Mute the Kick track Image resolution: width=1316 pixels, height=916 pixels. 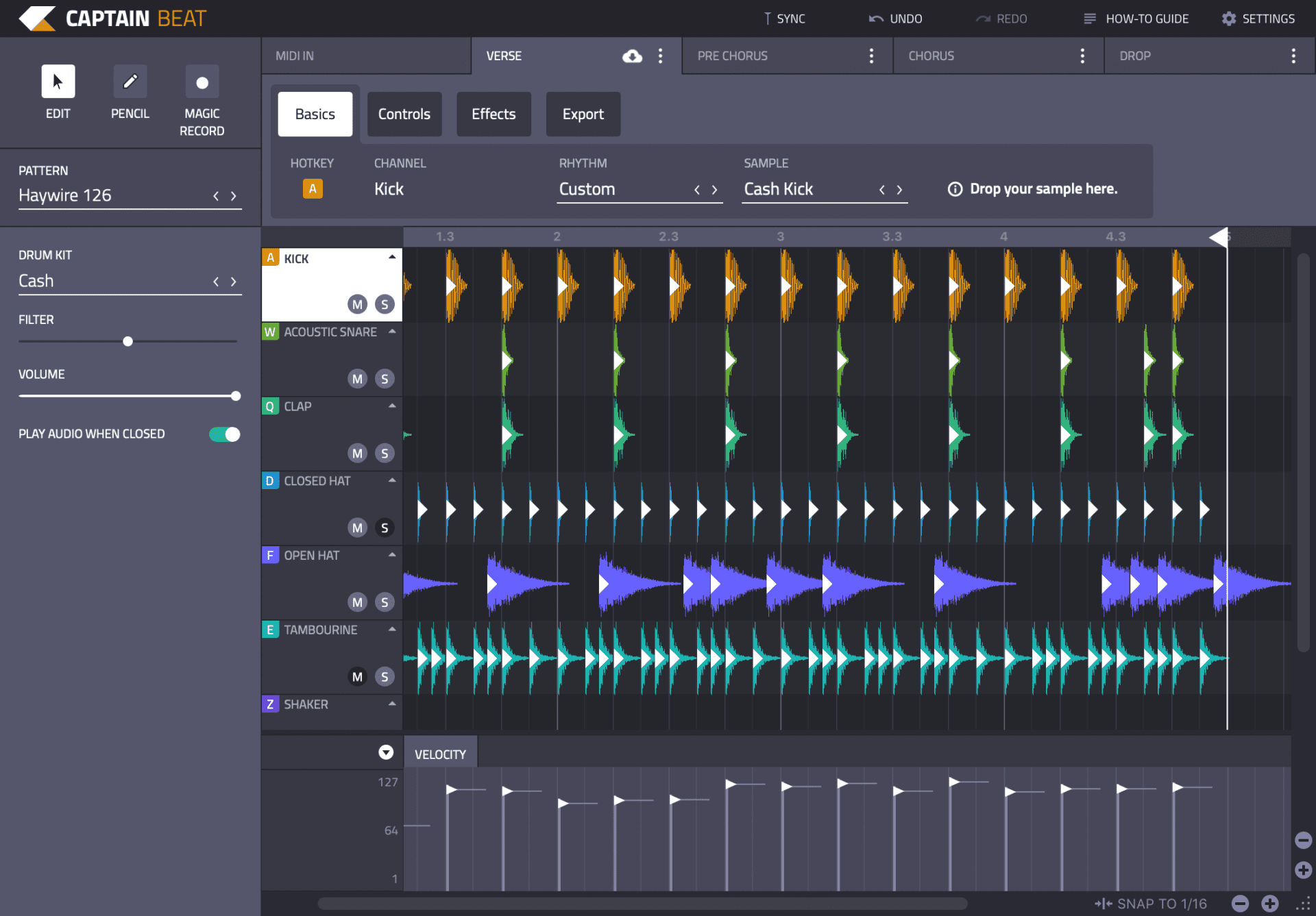[x=357, y=304]
